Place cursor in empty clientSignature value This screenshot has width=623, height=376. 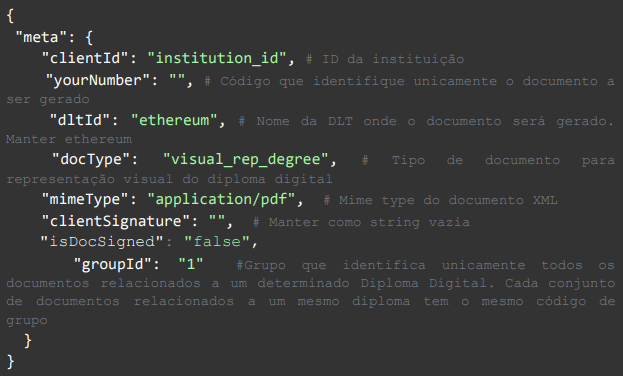tap(217, 221)
